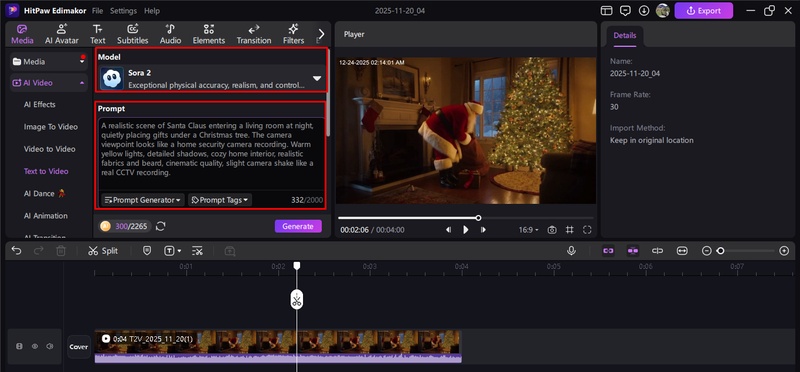Toggle the auto snapping icon

(x=633, y=251)
